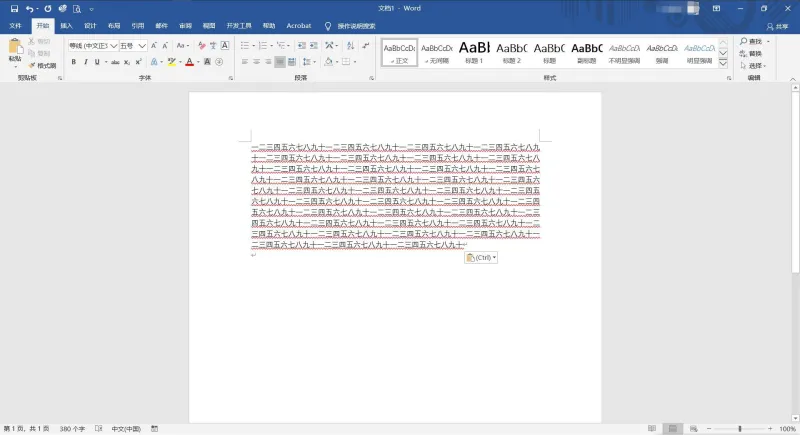Viewport: 800px width, 435px height.
Task: Click the paragraph Shading bucket icon
Action: [329, 62]
